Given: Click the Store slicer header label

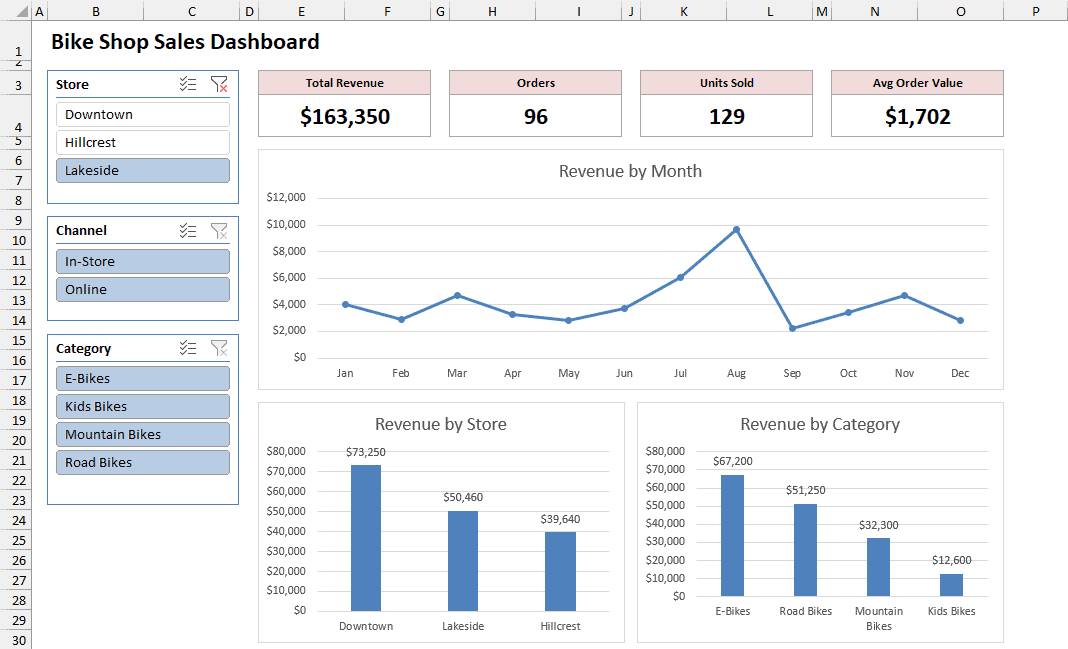Looking at the screenshot, I should (x=72, y=84).
